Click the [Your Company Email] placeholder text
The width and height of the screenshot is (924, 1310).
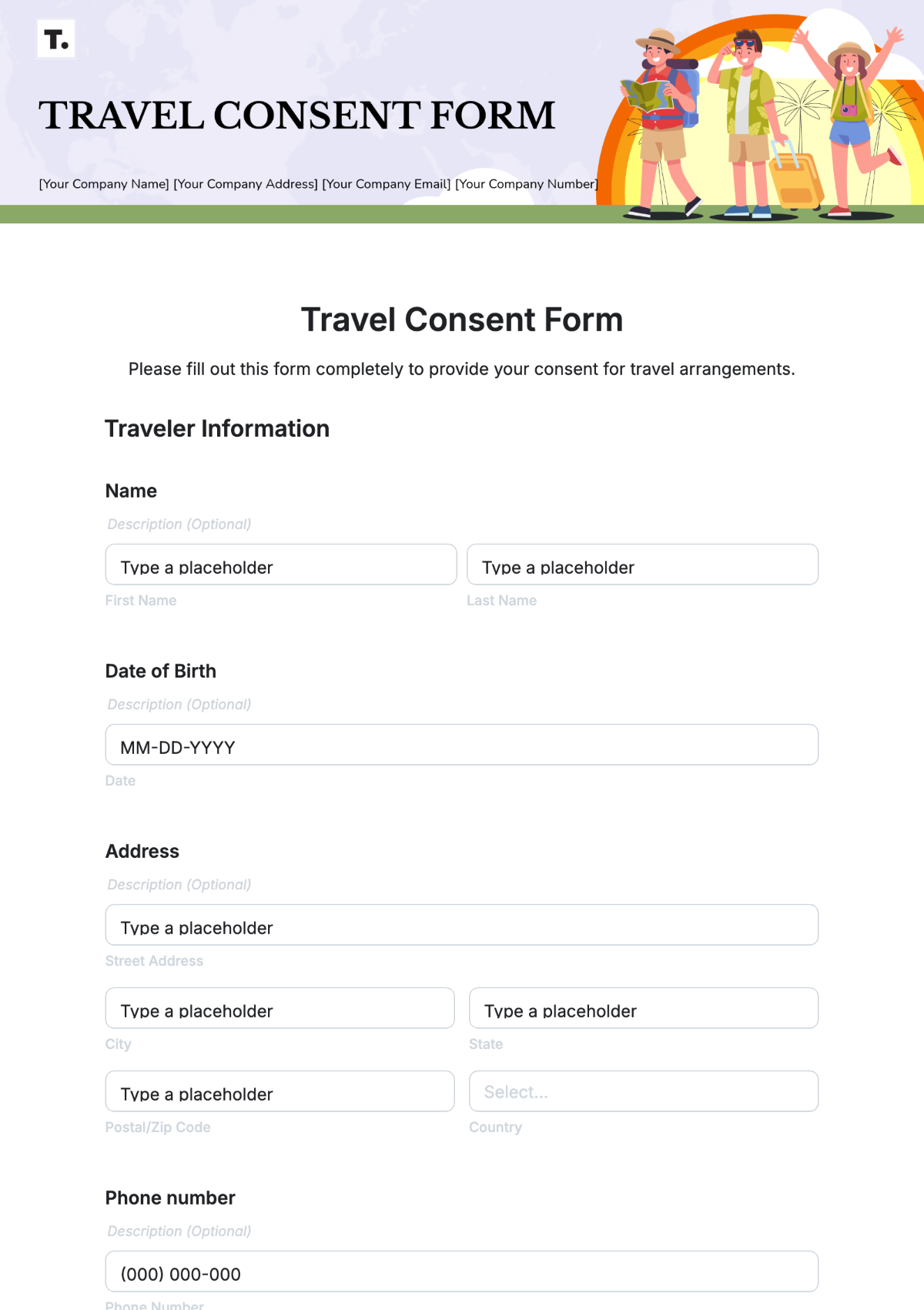[387, 184]
